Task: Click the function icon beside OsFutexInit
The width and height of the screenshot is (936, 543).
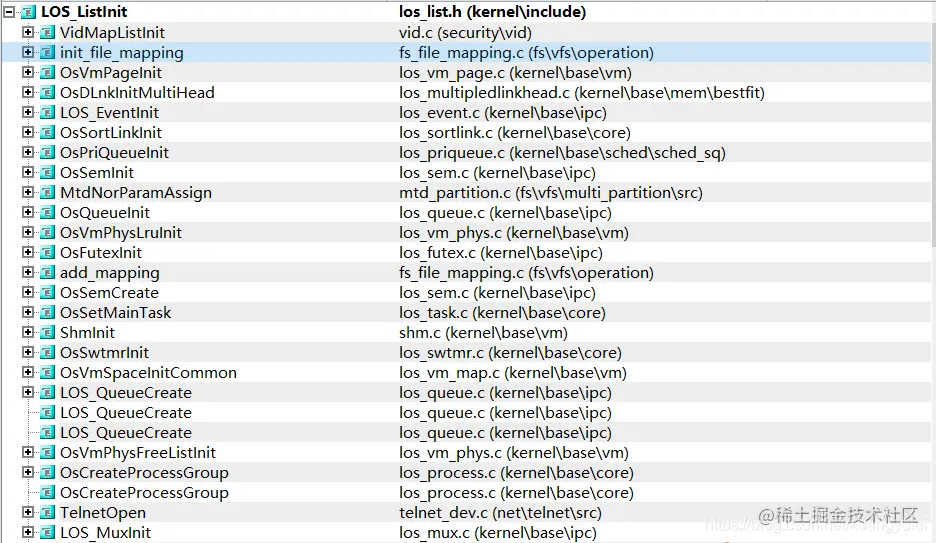Action: click(x=47, y=252)
